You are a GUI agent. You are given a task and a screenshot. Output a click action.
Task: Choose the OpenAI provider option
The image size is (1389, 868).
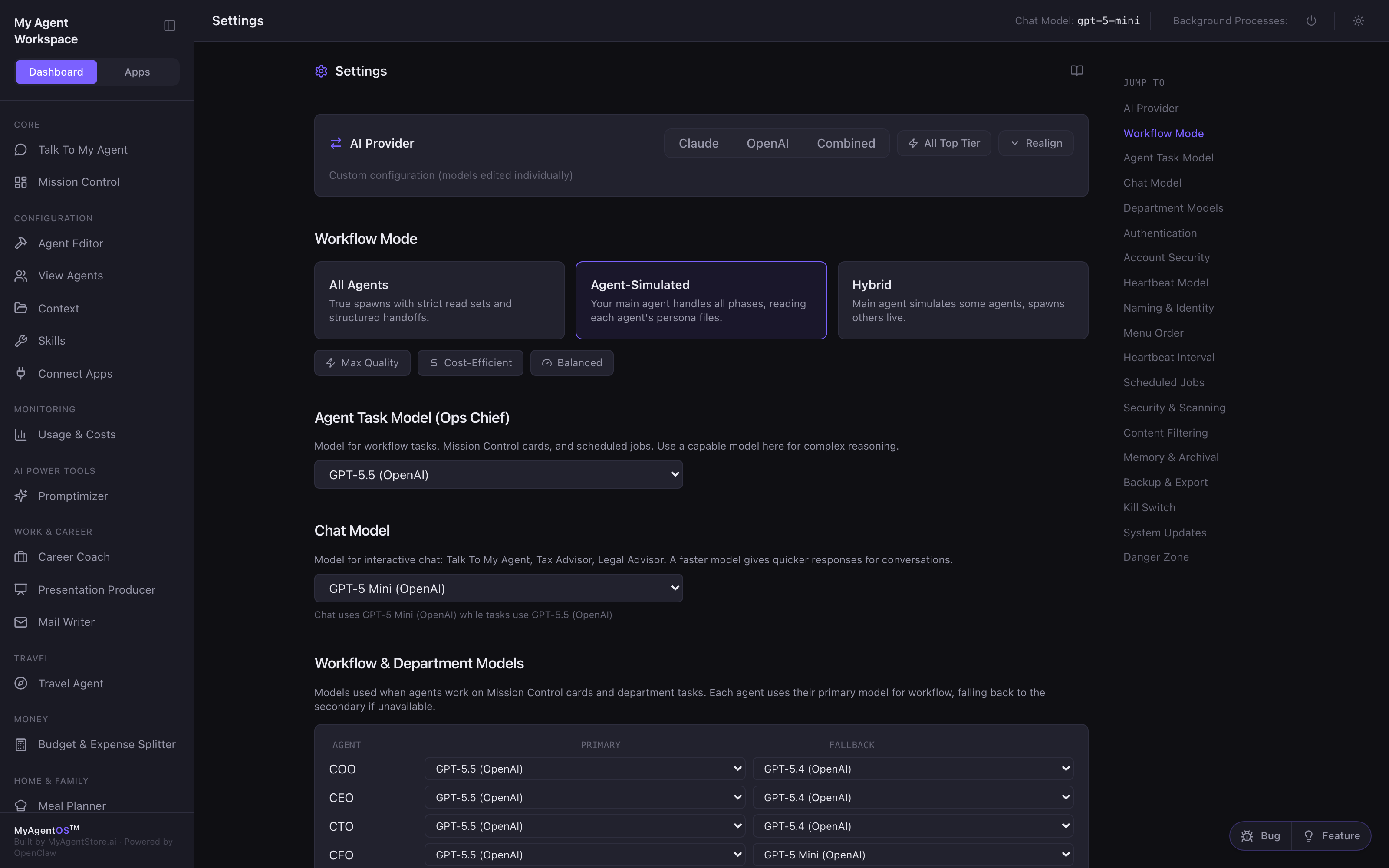pos(767,144)
